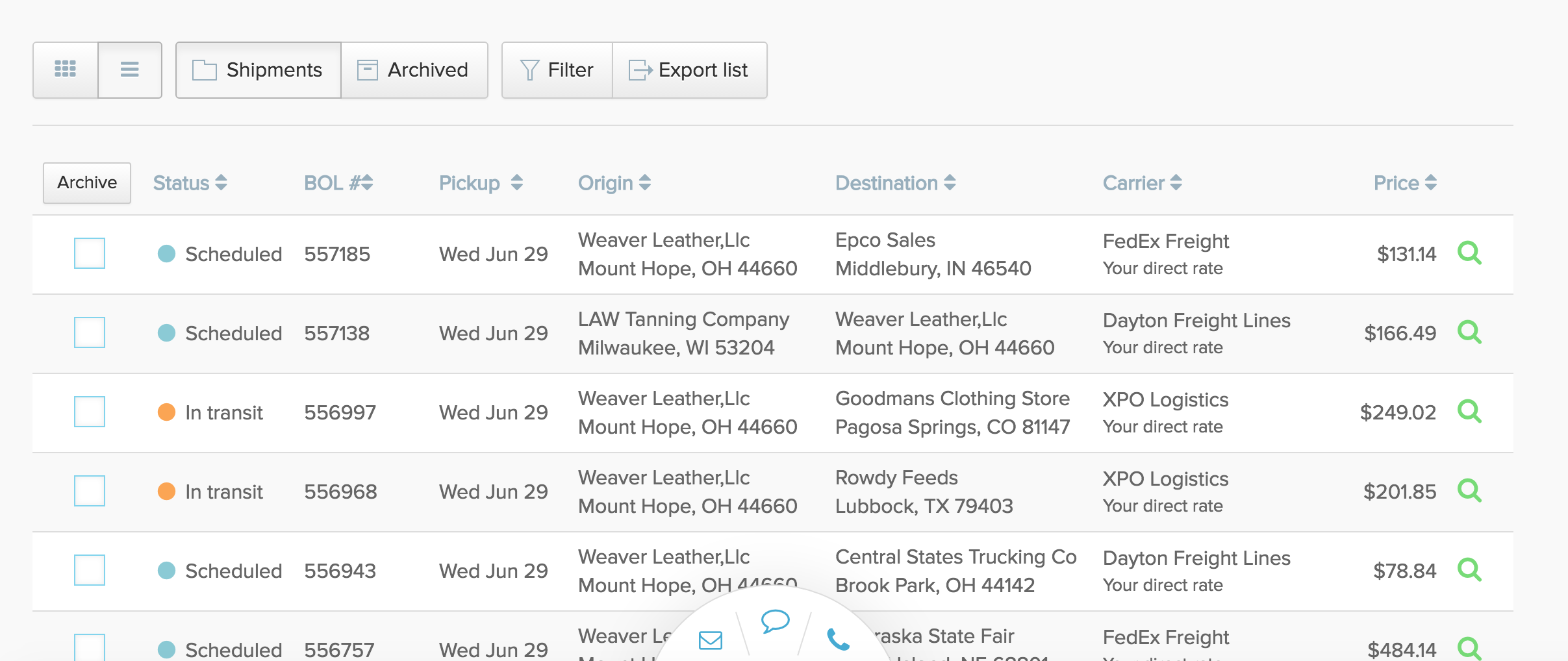Select checkbox for shipment 556997

(x=90, y=412)
